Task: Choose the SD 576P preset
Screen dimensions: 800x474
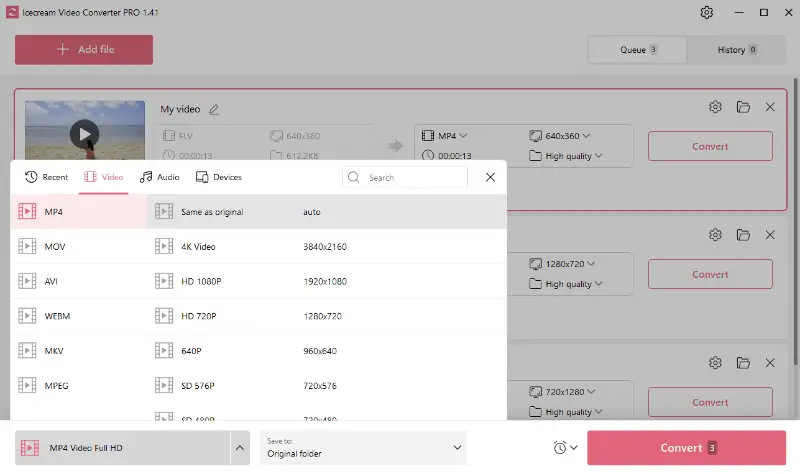Action: [x=327, y=385]
